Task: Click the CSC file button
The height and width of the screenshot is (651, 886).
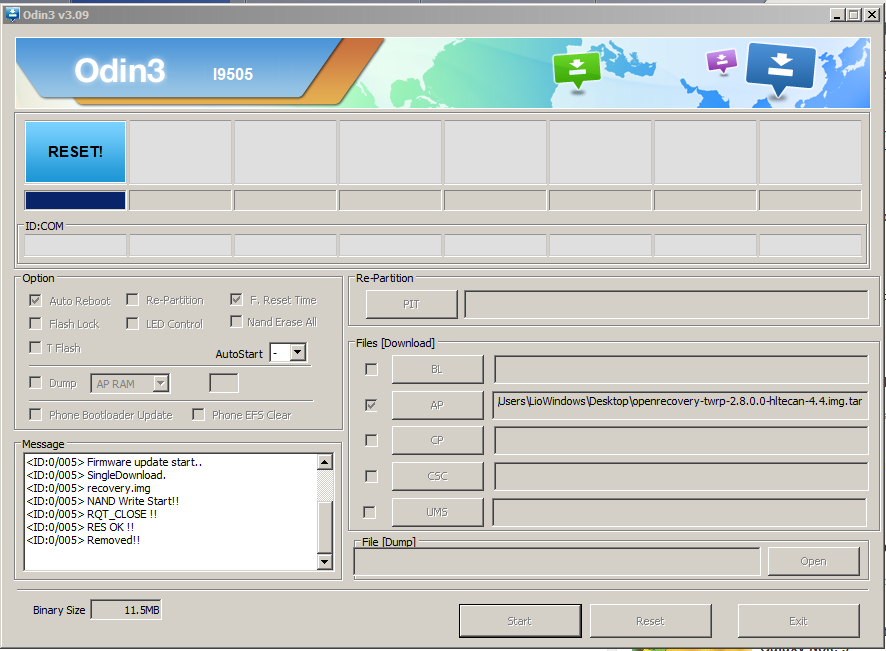Action: pos(437,476)
